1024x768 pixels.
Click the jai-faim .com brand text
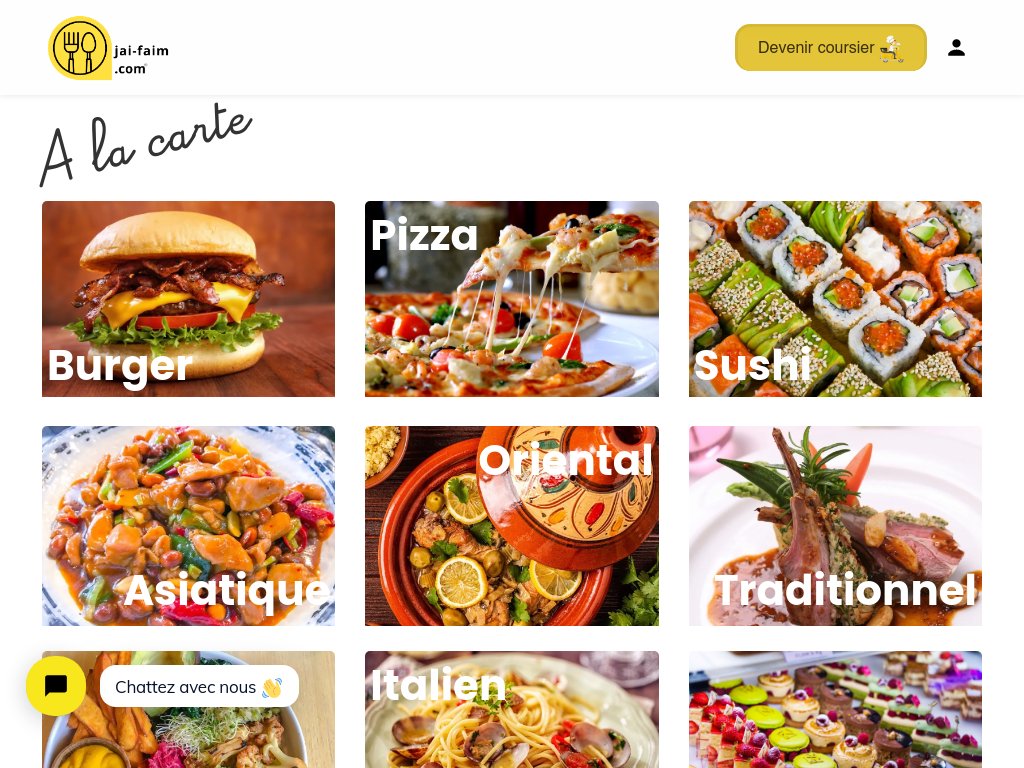point(141,59)
